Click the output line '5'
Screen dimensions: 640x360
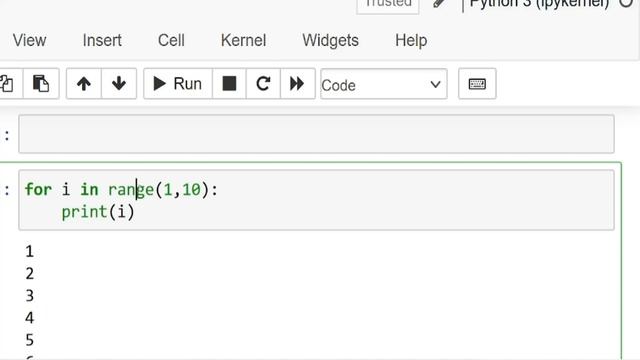click(x=29, y=340)
